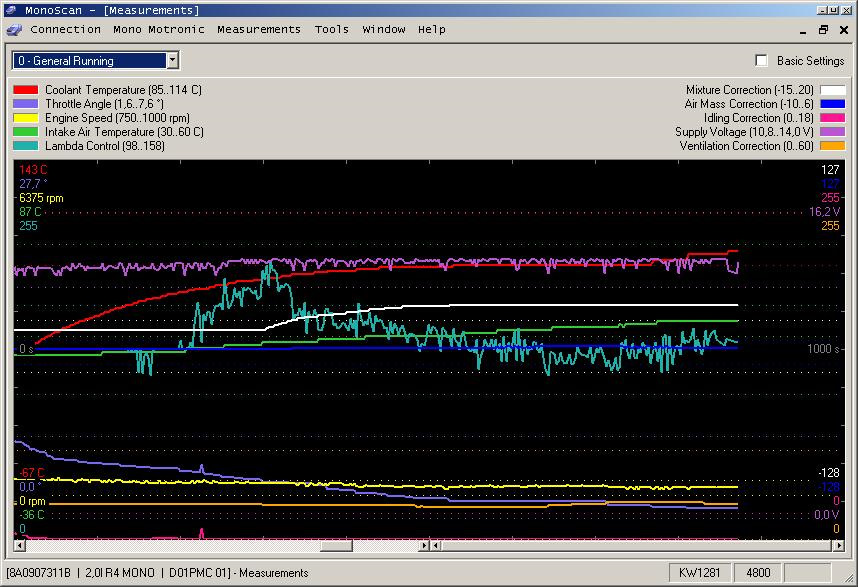The width and height of the screenshot is (858, 587).
Task: Click the '1000 s' time axis label
Action: [x=824, y=349]
